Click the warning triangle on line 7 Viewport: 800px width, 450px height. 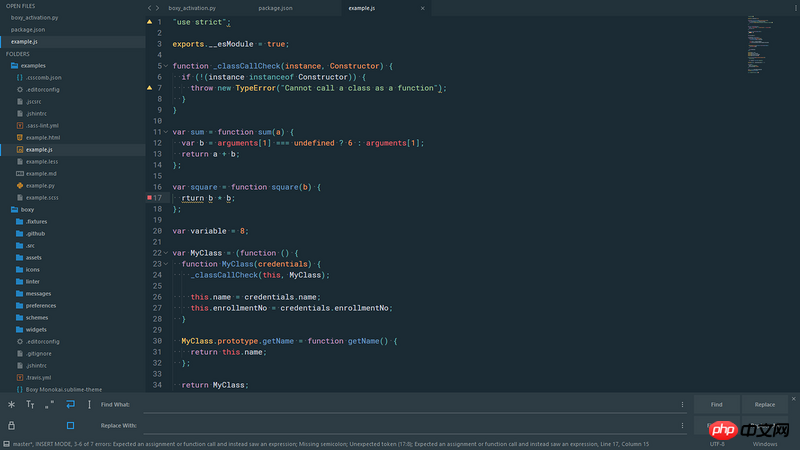[150, 88]
